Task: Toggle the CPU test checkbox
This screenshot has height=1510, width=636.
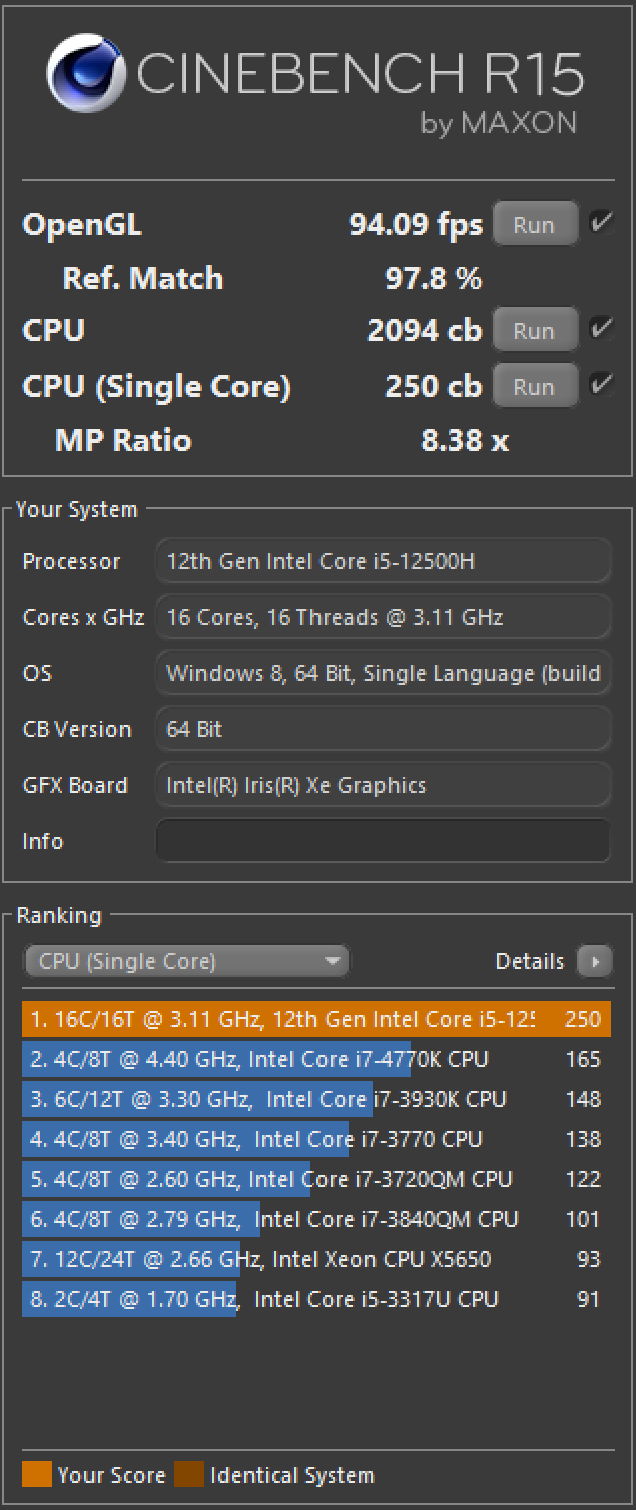Action: (601, 328)
